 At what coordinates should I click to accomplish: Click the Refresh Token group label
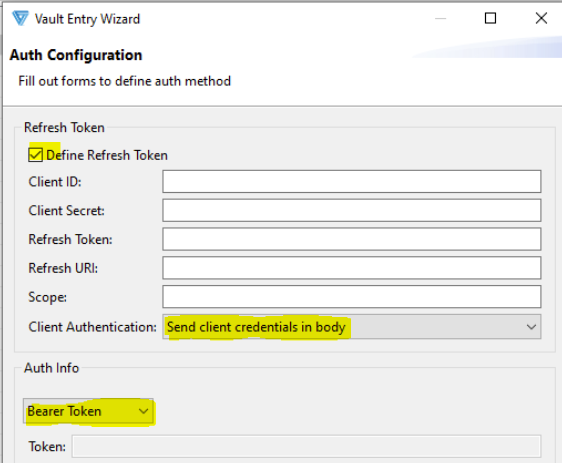tap(64, 128)
